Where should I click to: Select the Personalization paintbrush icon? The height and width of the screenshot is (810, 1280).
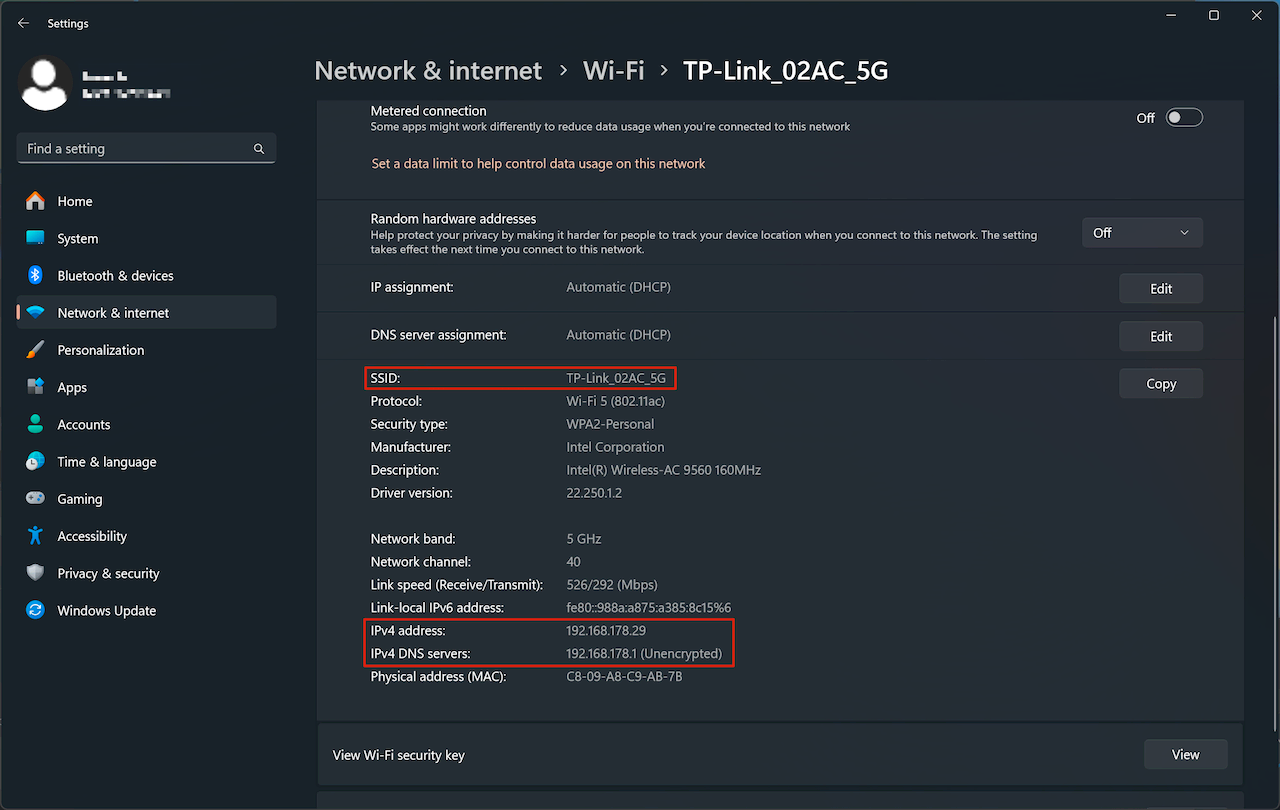point(35,349)
